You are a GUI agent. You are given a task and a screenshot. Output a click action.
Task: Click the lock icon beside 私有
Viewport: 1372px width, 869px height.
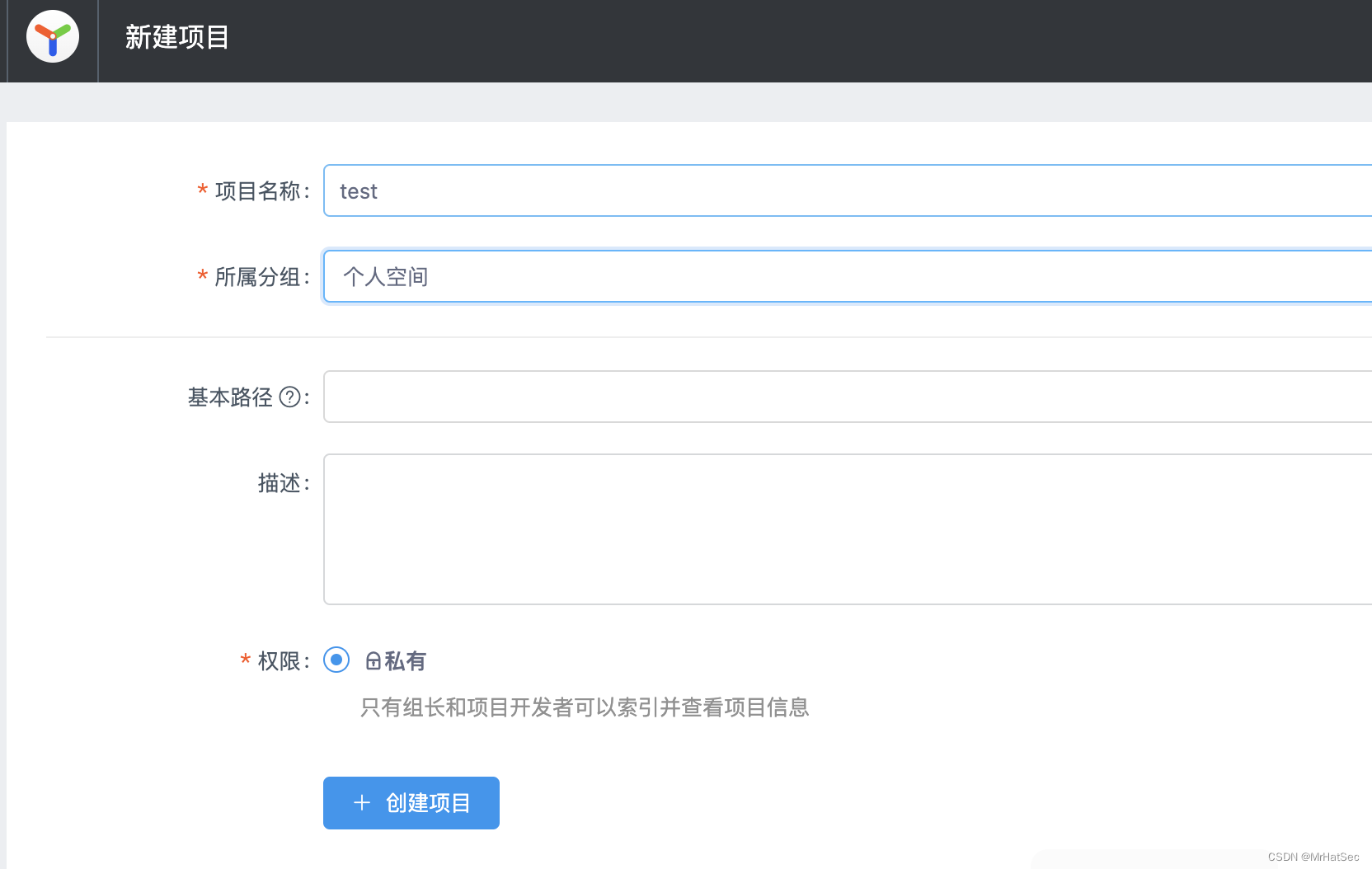(x=373, y=660)
